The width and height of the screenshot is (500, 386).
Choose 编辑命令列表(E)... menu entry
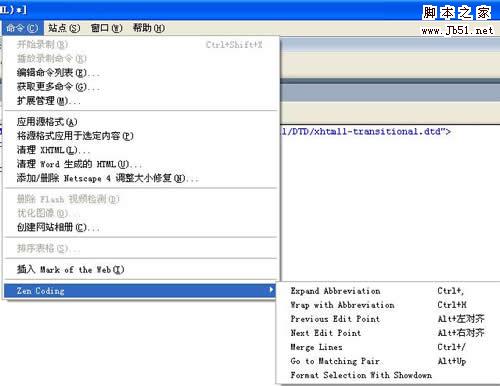[141, 73]
